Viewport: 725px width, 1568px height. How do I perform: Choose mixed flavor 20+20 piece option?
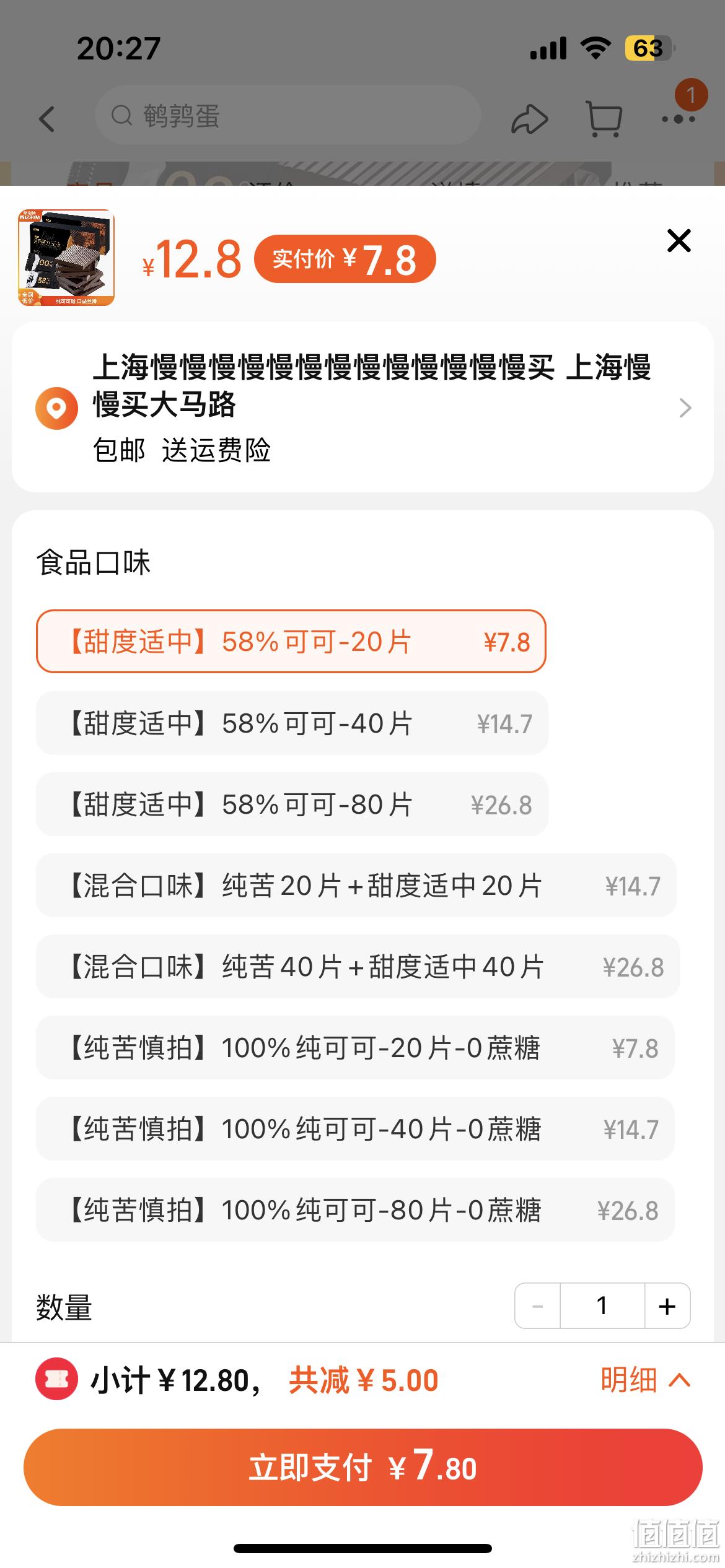click(356, 886)
